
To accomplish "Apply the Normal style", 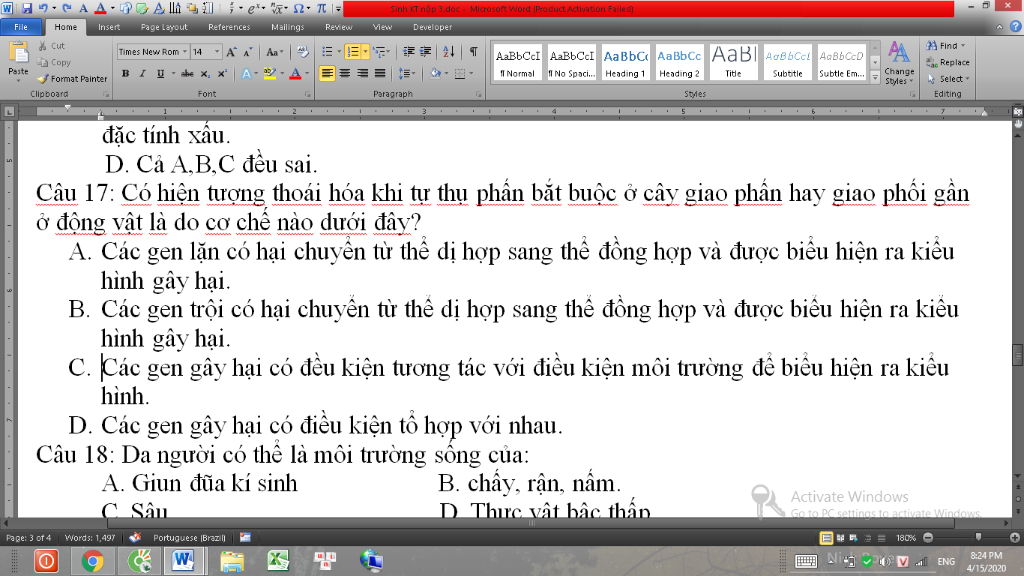I will click(x=518, y=63).
